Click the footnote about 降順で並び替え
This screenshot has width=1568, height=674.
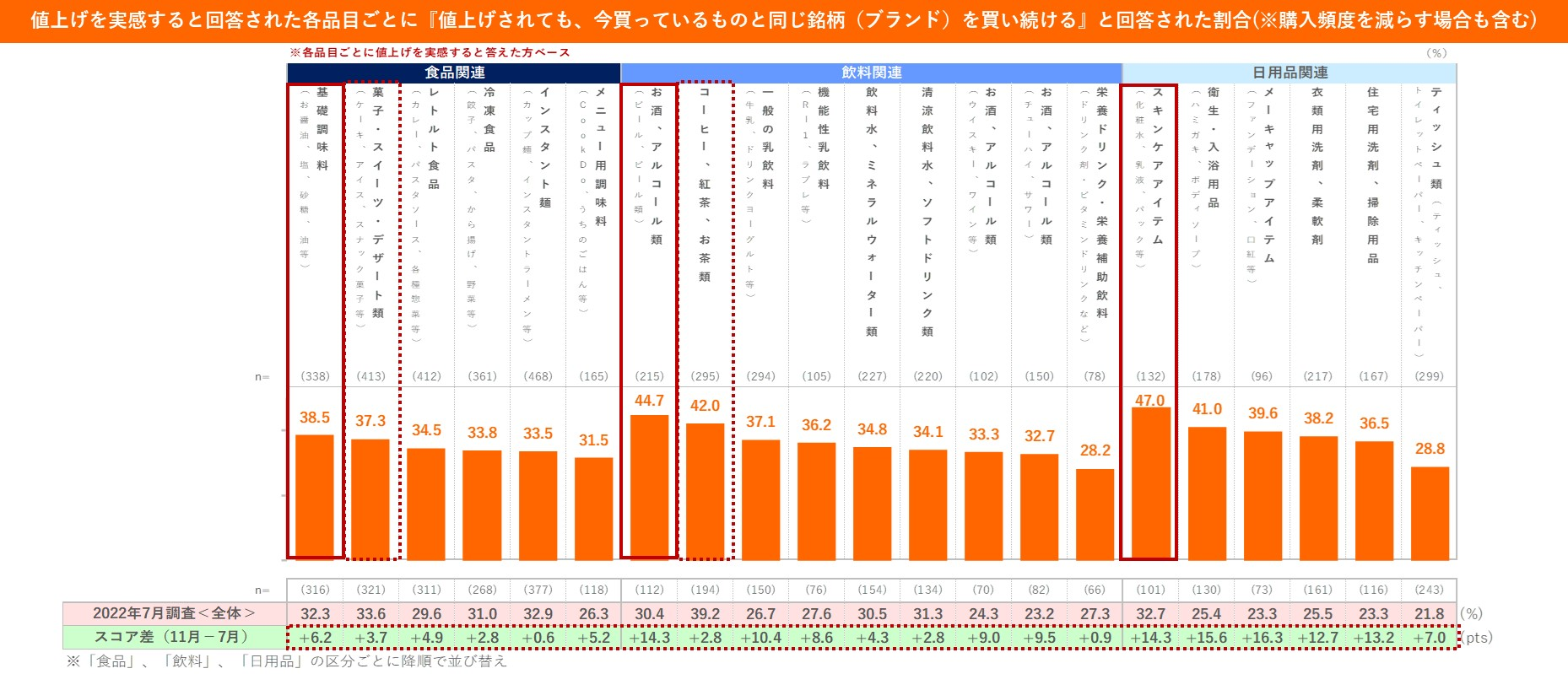click(x=287, y=661)
